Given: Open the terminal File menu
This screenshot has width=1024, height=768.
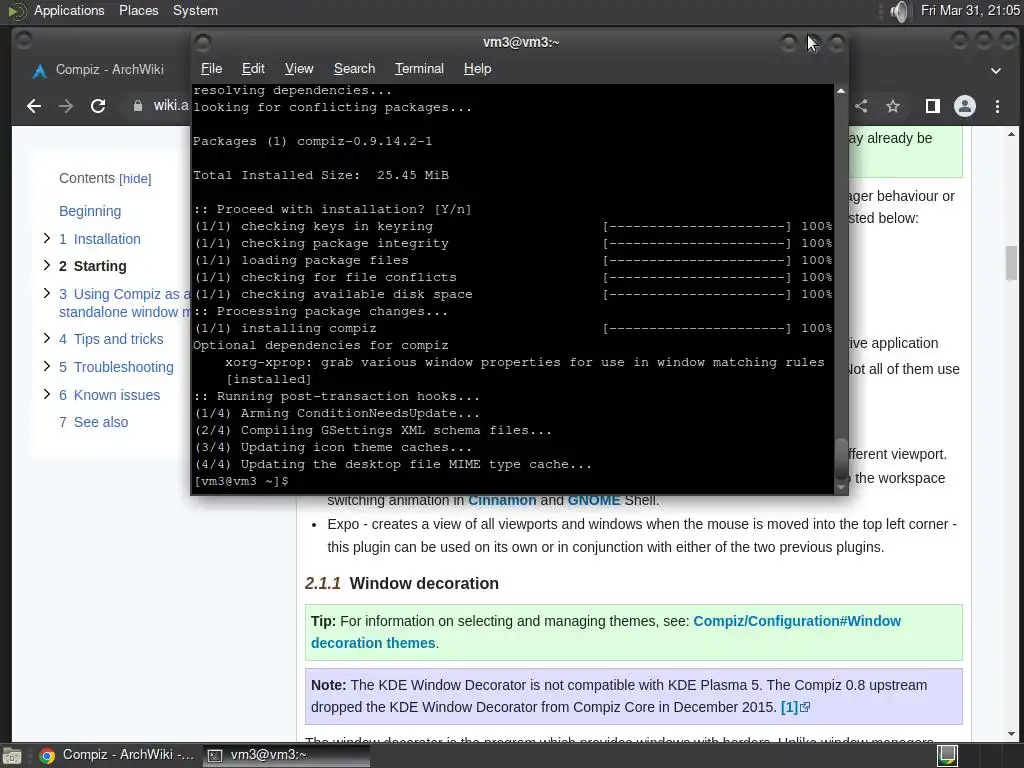Looking at the screenshot, I should [212, 69].
